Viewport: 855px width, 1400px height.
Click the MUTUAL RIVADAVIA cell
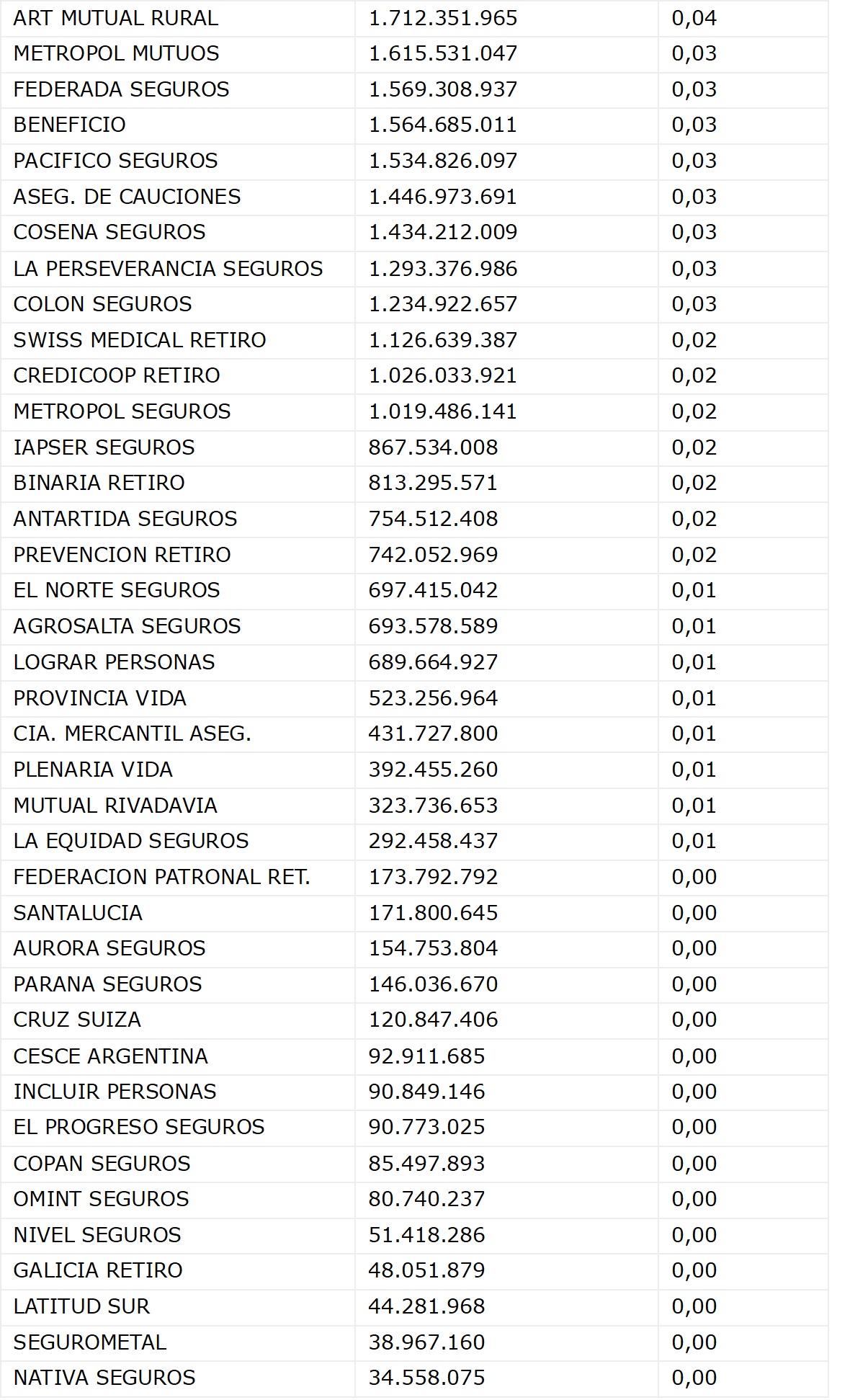pos(115,806)
